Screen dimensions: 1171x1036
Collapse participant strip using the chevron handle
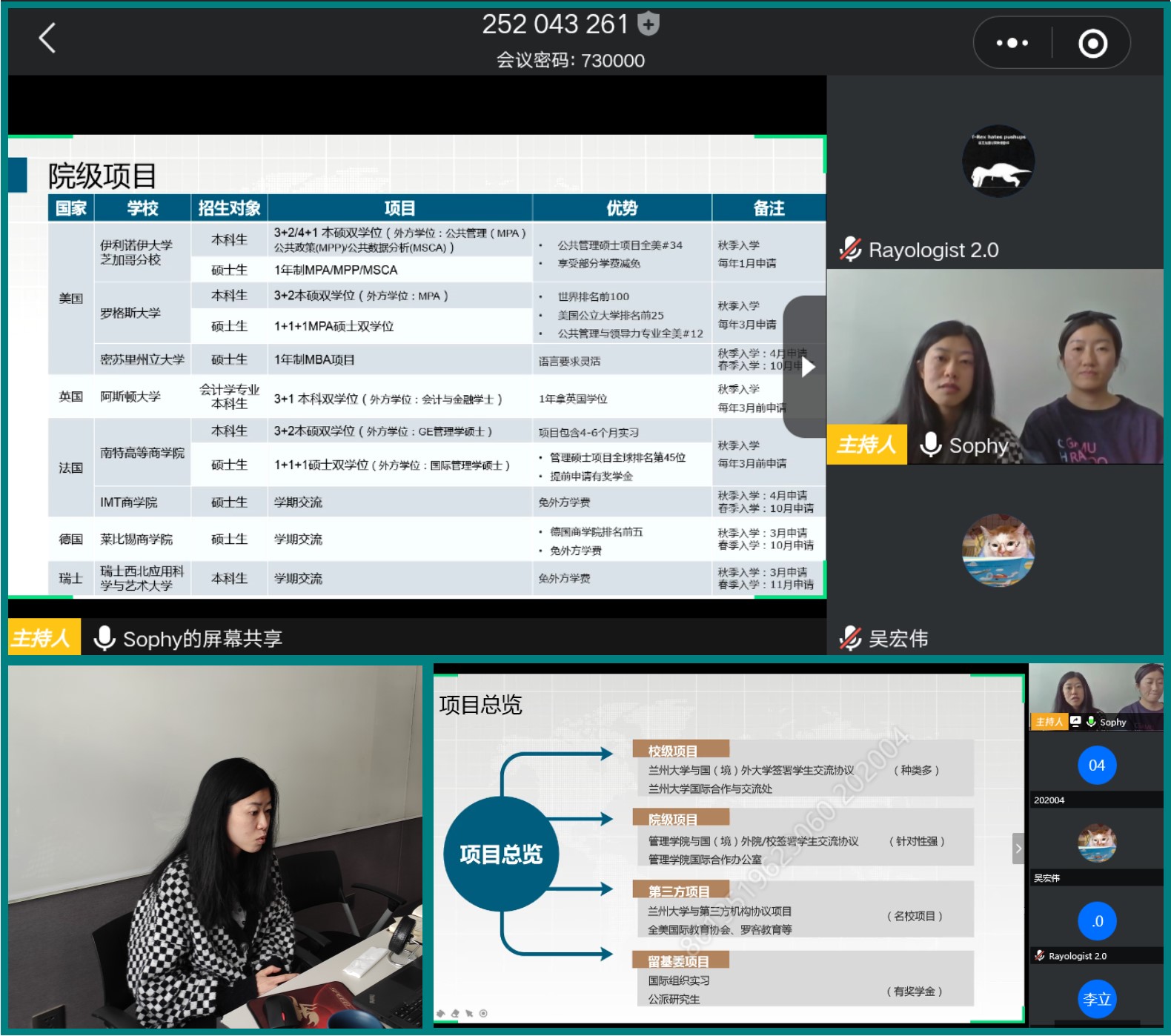click(1018, 849)
